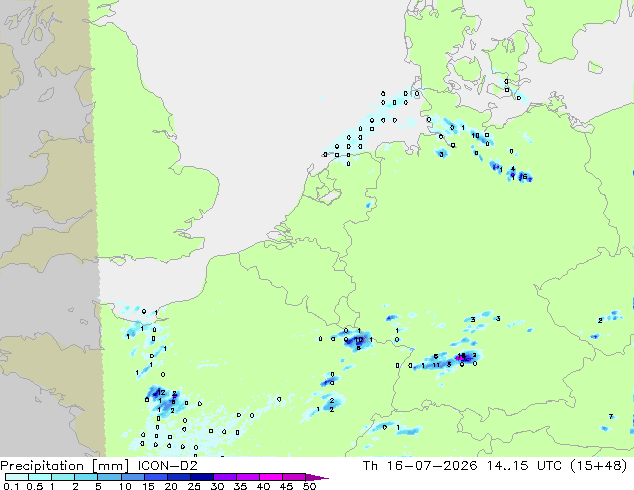The height and width of the screenshot is (490, 634).
Task: Click the '35' legend label
Action: click(240, 486)
